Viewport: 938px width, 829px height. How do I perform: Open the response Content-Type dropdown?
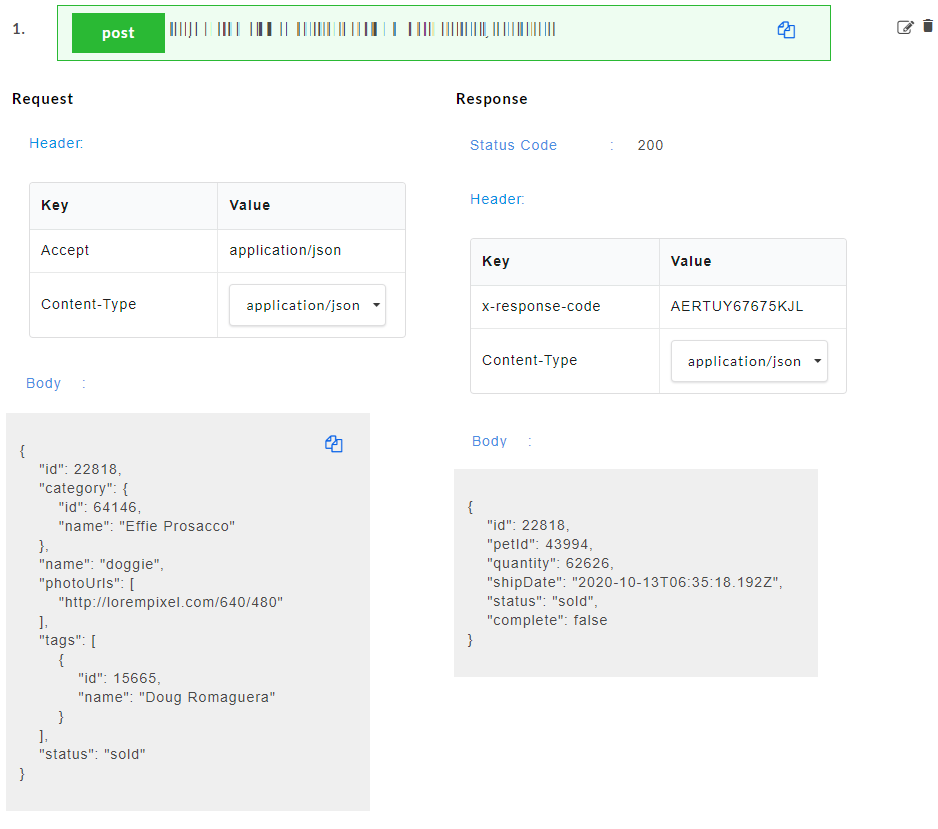click(x=749, y=361)
